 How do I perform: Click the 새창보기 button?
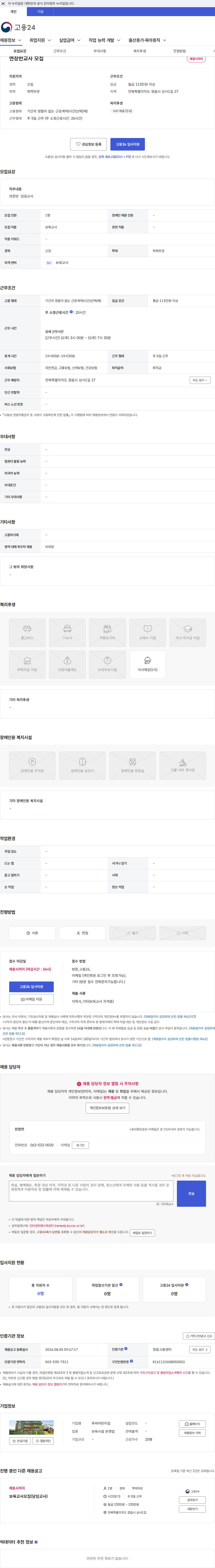coord(192,1509)
